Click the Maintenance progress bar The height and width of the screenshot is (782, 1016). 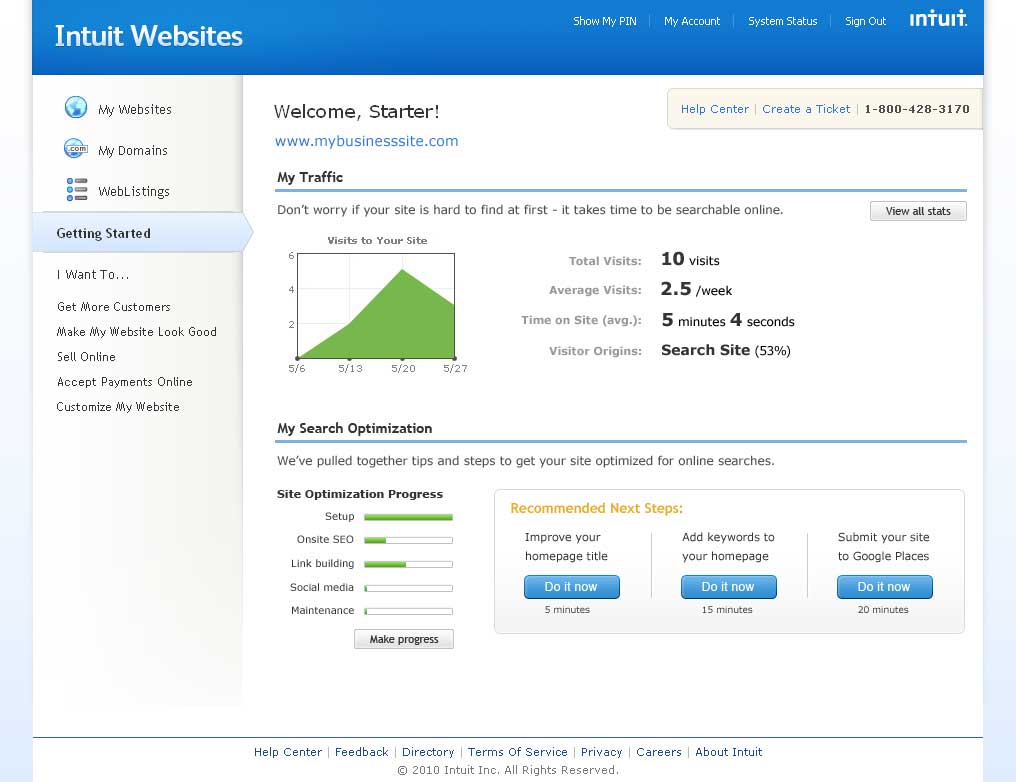click(x=408, y=611)
